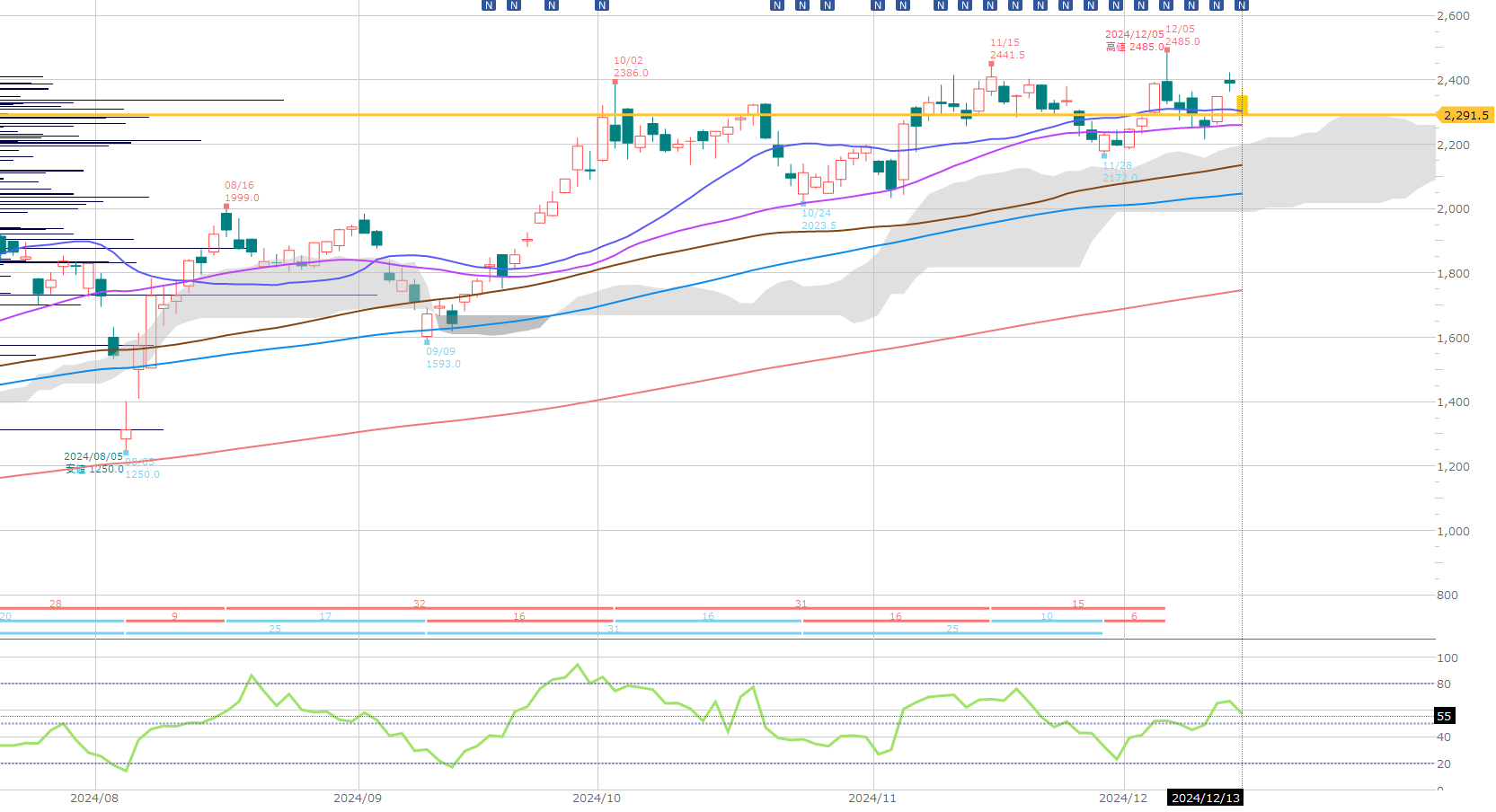
Task: Select the third N news marker from left
Action: click(x=552, y=5)
